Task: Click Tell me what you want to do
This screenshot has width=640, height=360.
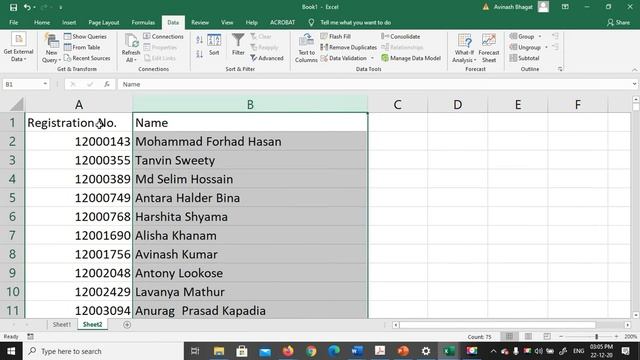Action: pos(355,22)
